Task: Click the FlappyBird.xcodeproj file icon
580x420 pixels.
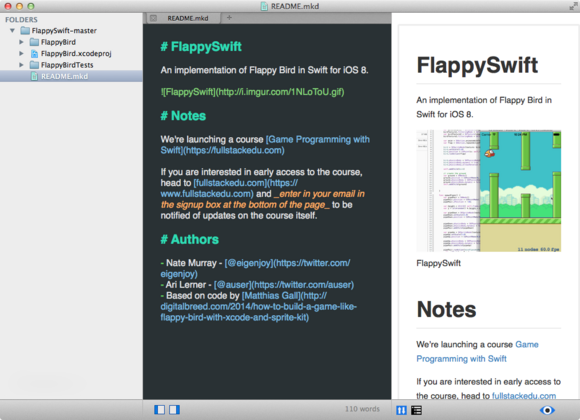Action: point(34,54)
